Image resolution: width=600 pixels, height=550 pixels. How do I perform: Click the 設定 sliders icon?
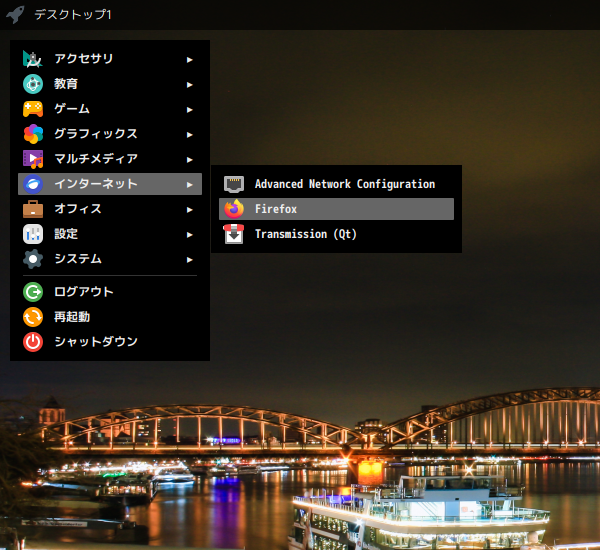pyautogui.click(x=33, y=234)
